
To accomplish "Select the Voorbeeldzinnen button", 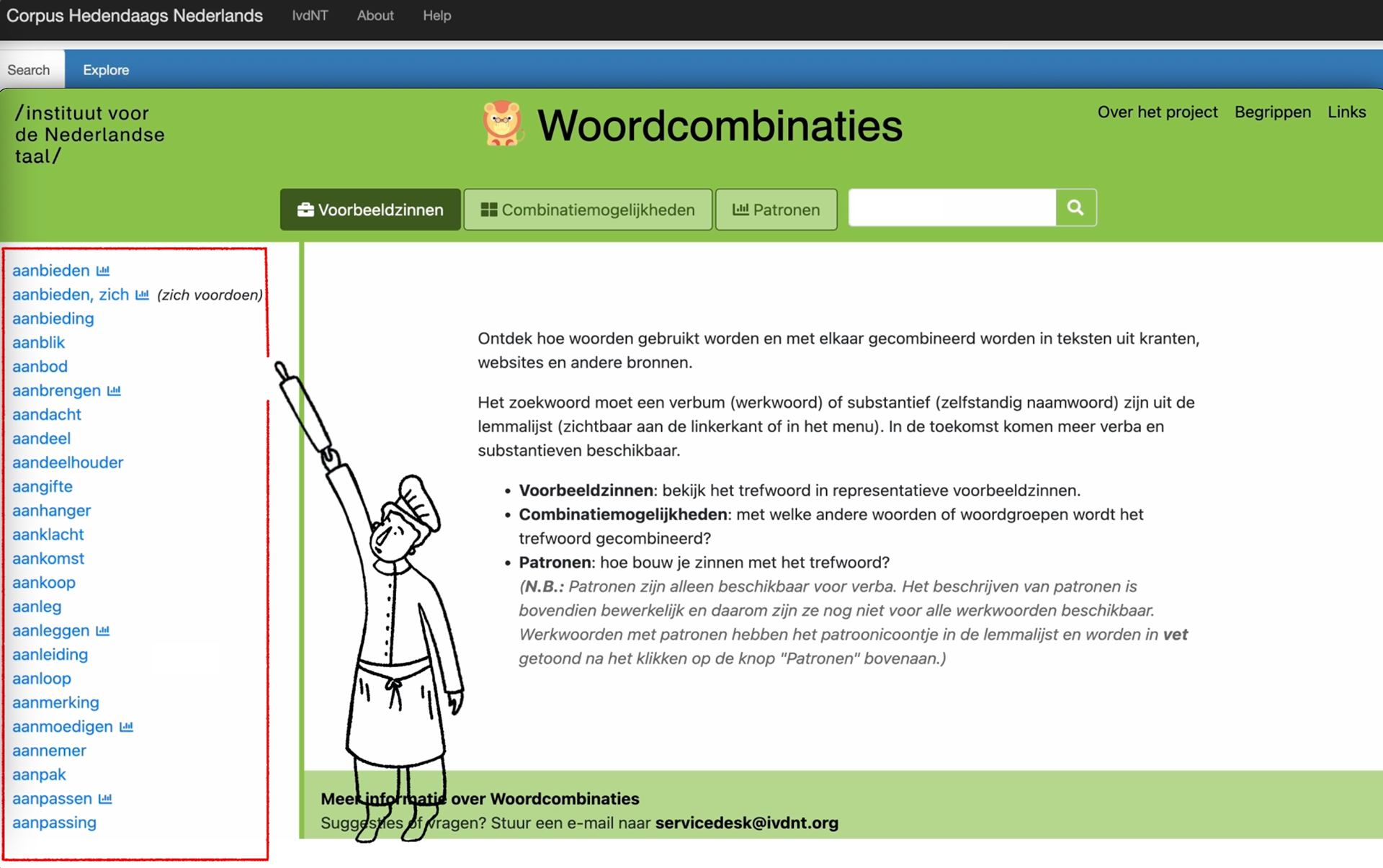I will click(370, 210).
